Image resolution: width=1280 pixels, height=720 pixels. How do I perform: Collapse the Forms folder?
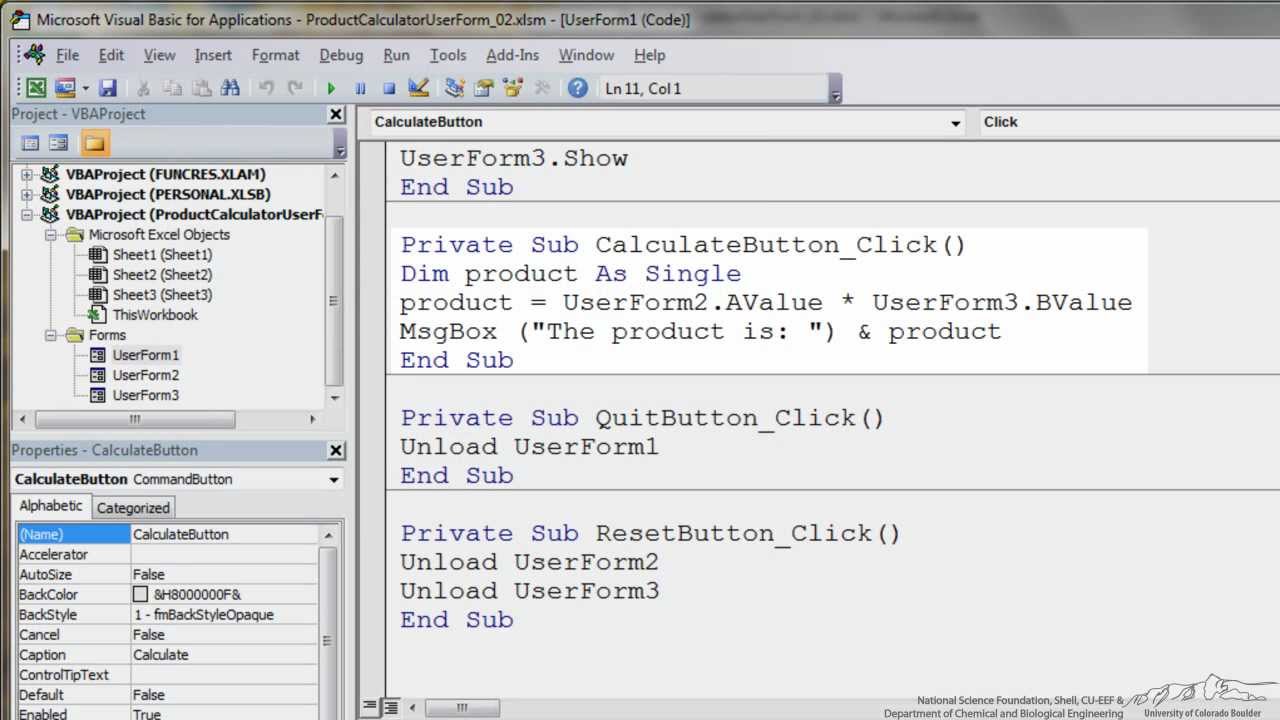[50, 335]
